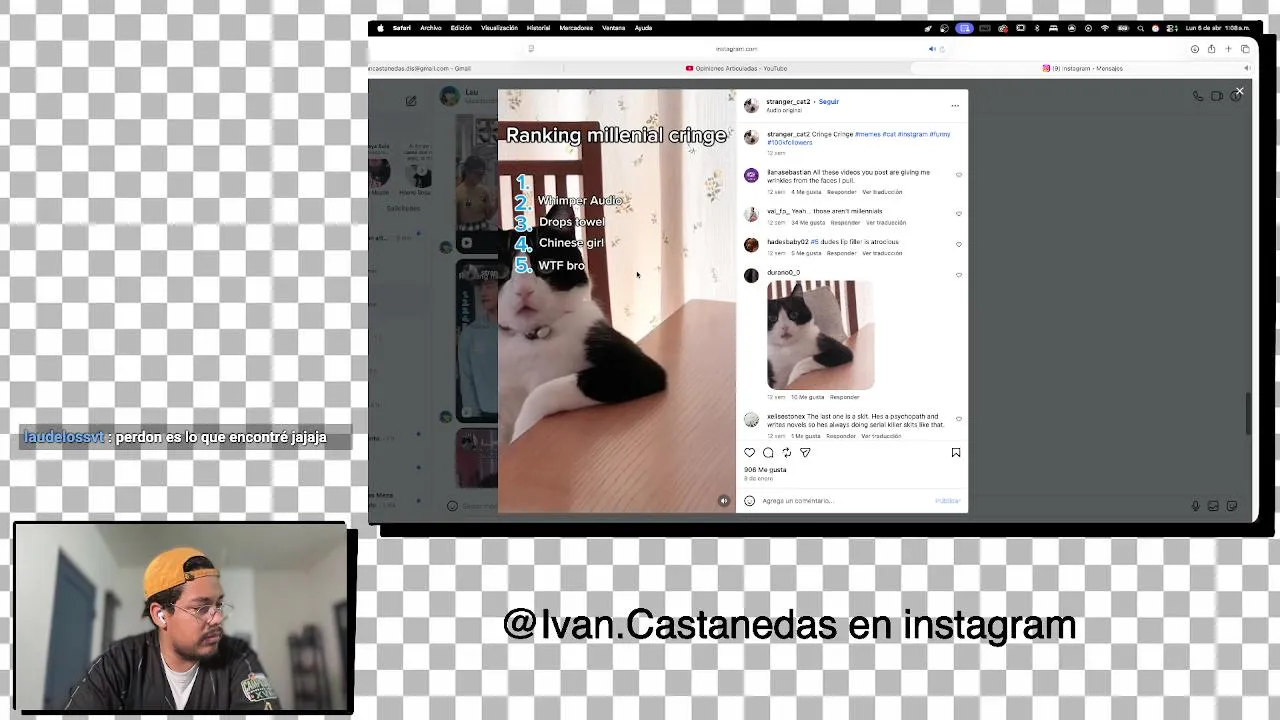
Task: Open a new Safari tab with the plus
Action: point(1228,49)
